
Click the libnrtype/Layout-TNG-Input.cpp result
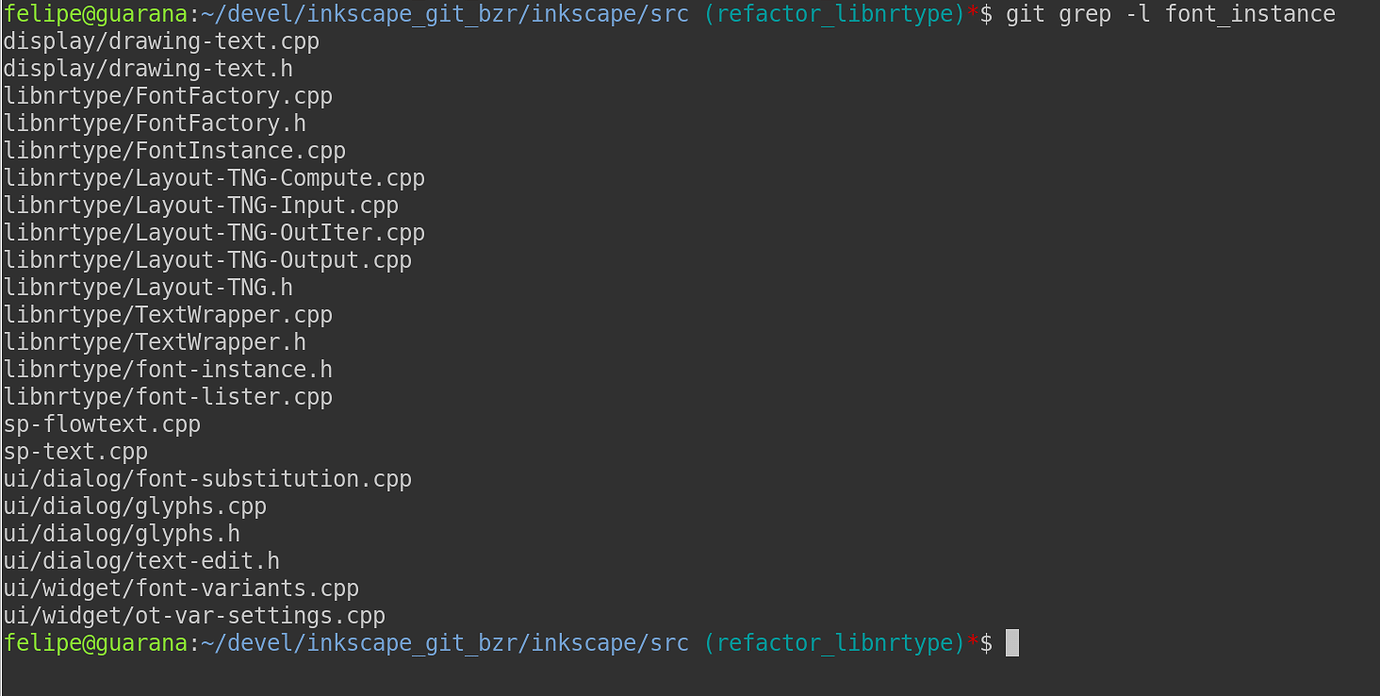201,206
